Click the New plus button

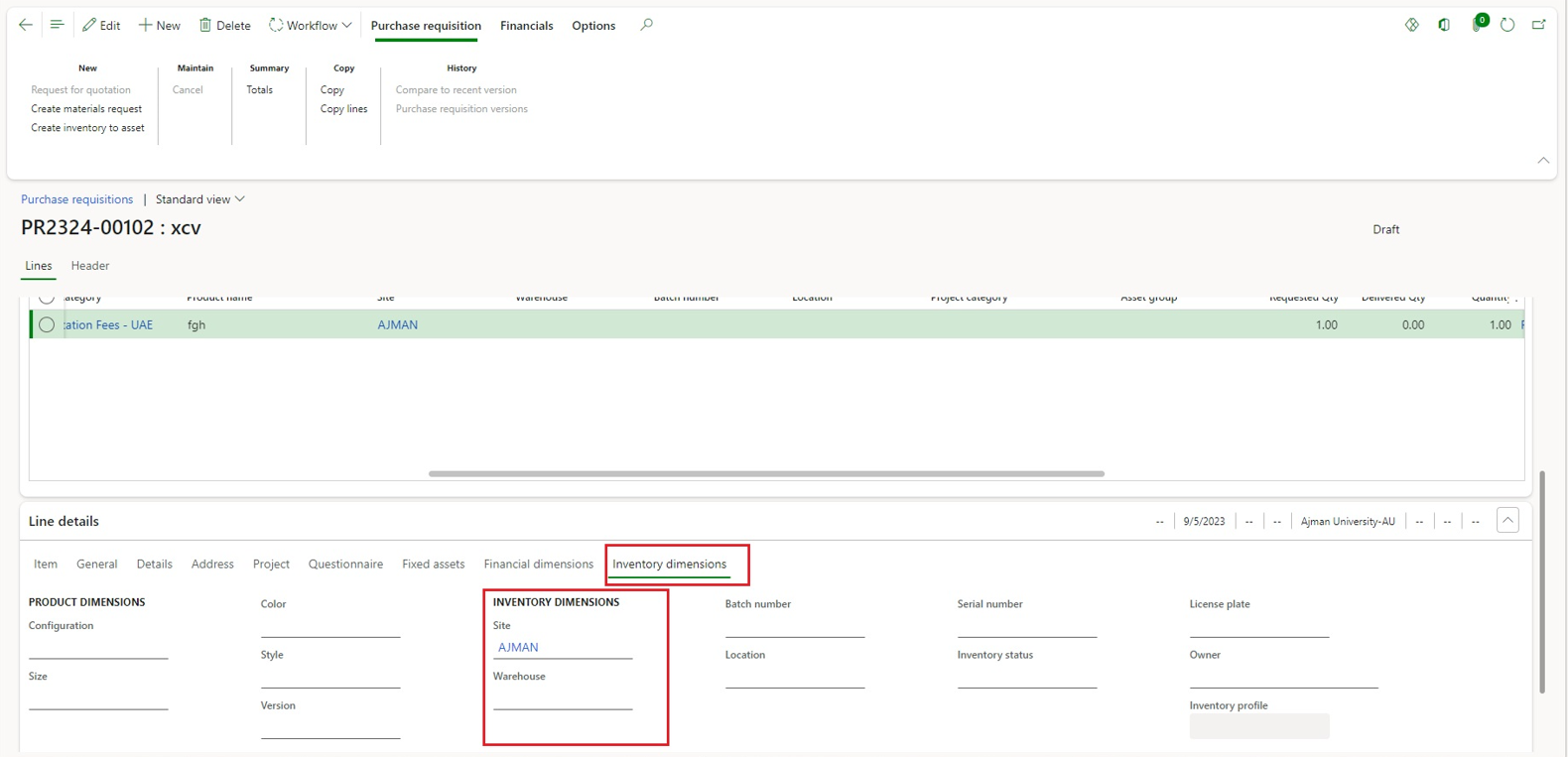pyautogui.click(x=159, y=25)
